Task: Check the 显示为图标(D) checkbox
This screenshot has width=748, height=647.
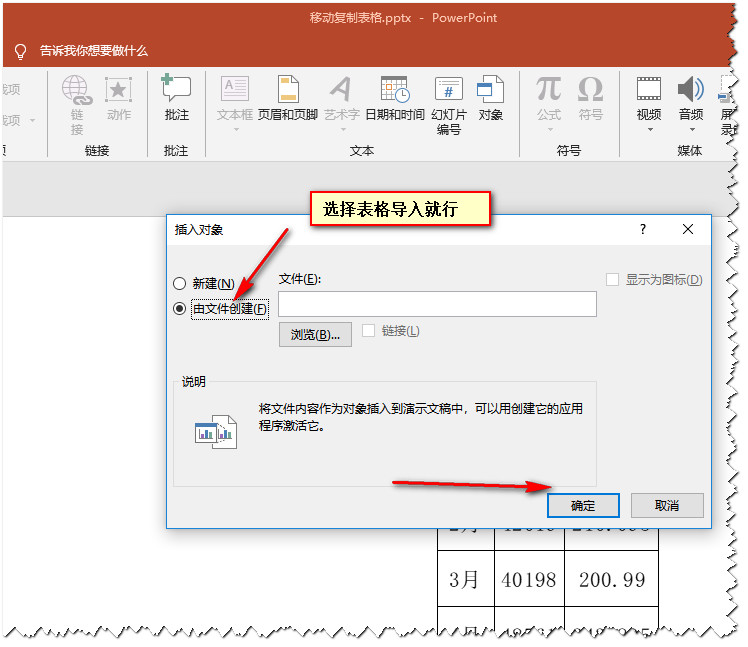Action: click(613, 280)
